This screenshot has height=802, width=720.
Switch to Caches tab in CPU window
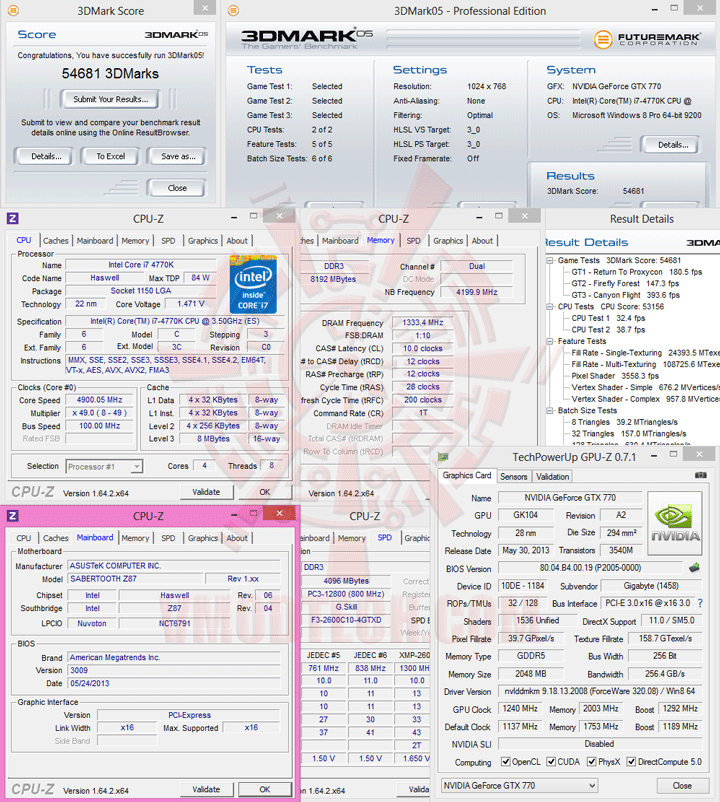(x=56, y=241)
